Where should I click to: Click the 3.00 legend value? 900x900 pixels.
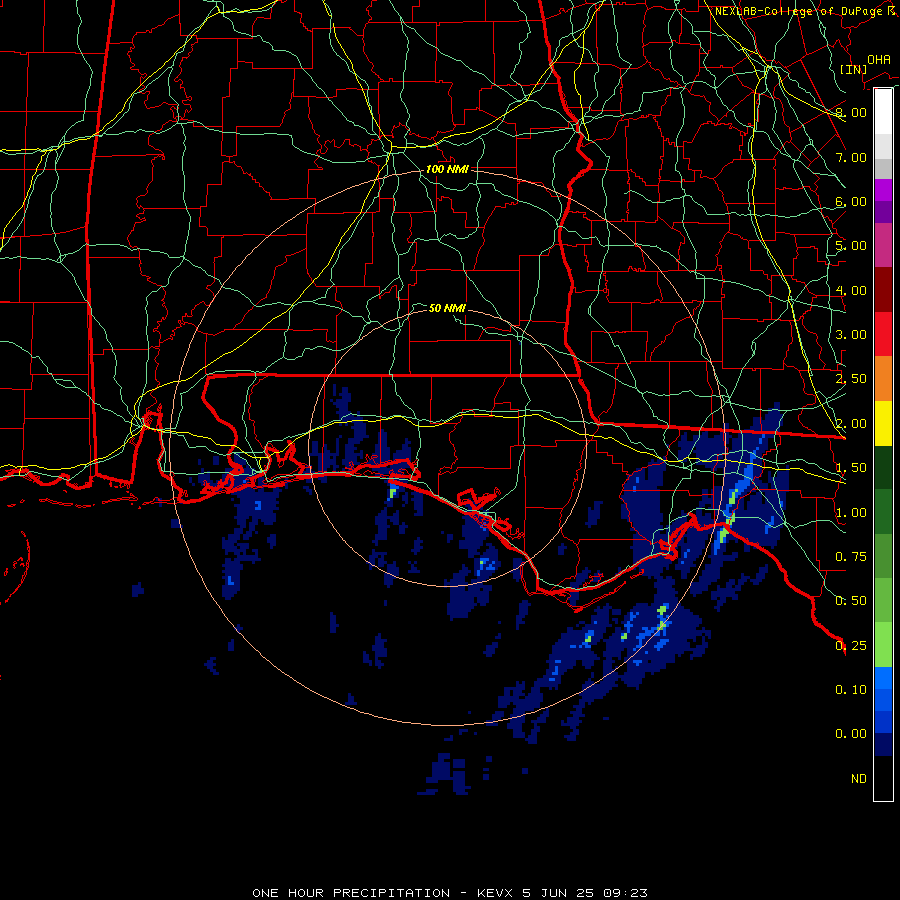pos(851,335)
